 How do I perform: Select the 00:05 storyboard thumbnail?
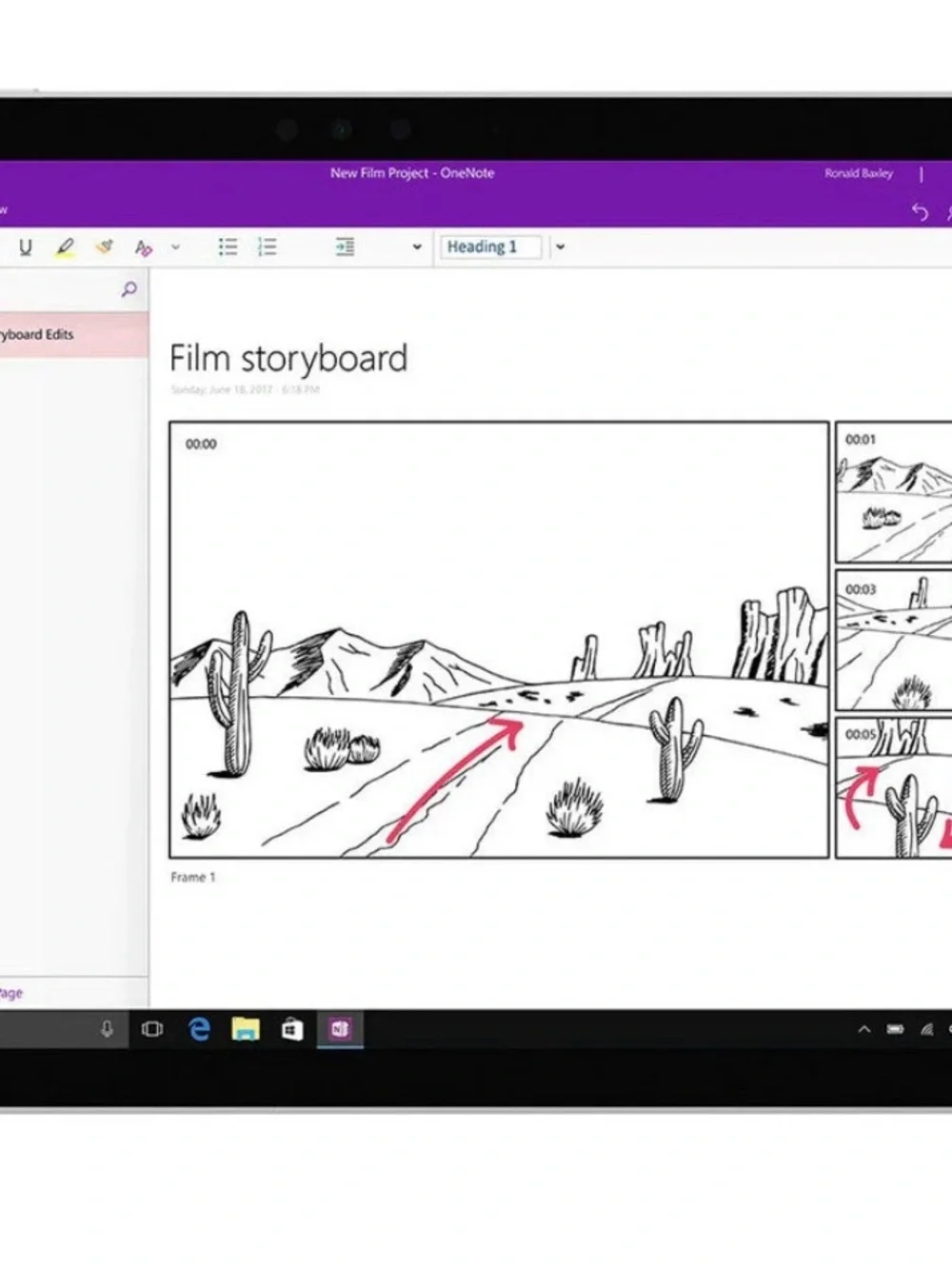pos(894,787)
